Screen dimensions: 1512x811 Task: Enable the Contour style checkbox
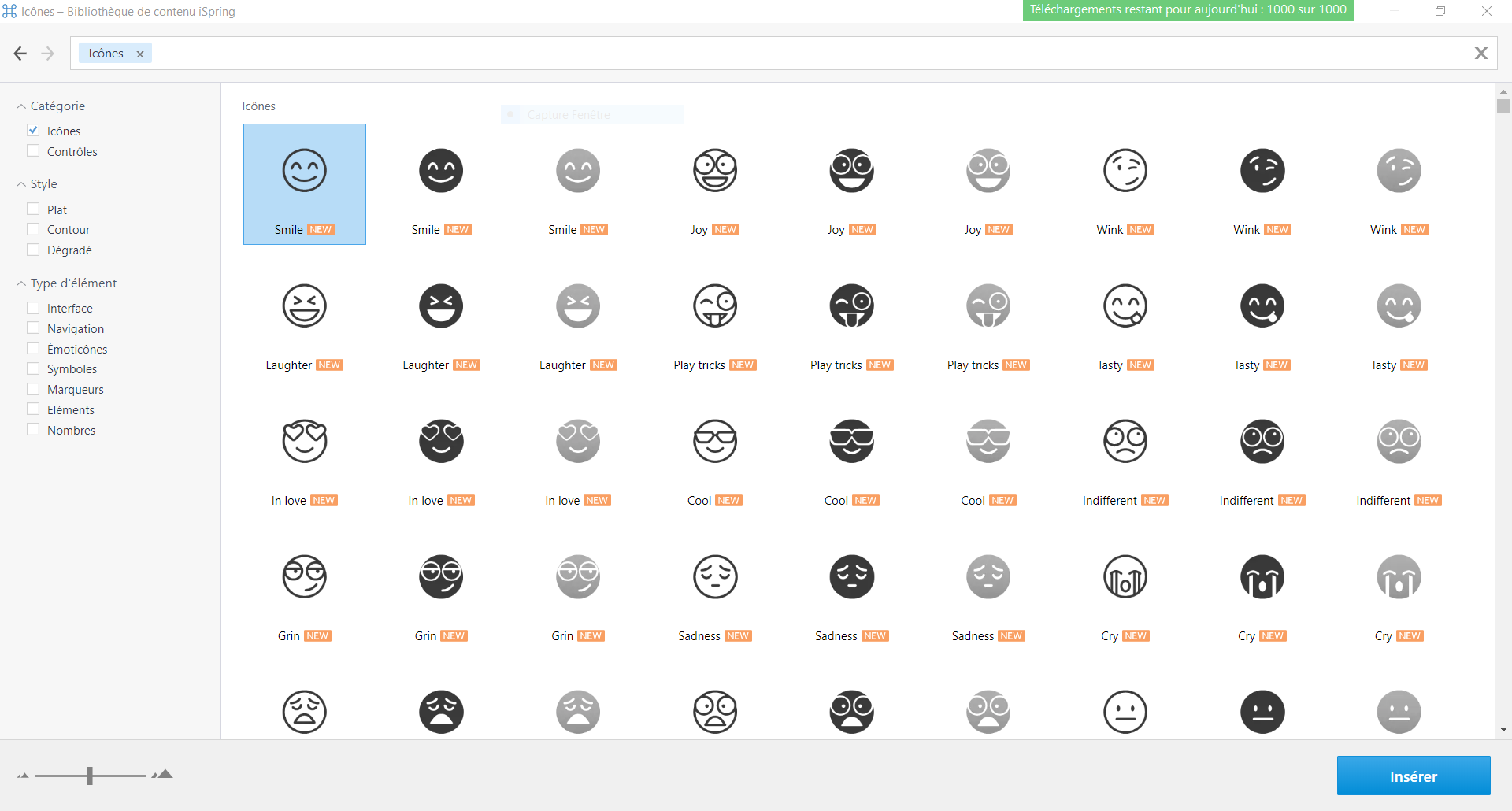click(33, 229)
